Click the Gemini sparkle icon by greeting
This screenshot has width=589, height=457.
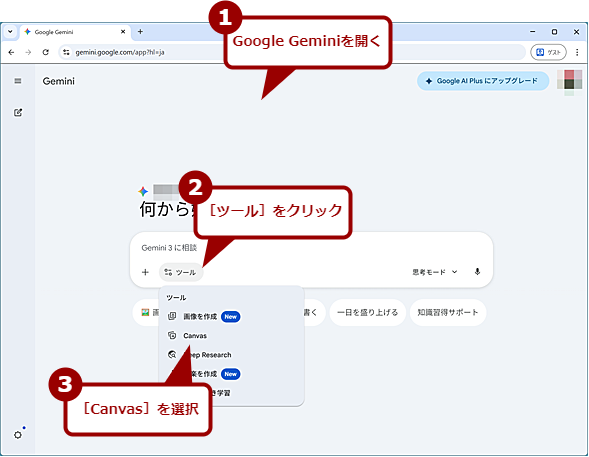tap(143, 192)
